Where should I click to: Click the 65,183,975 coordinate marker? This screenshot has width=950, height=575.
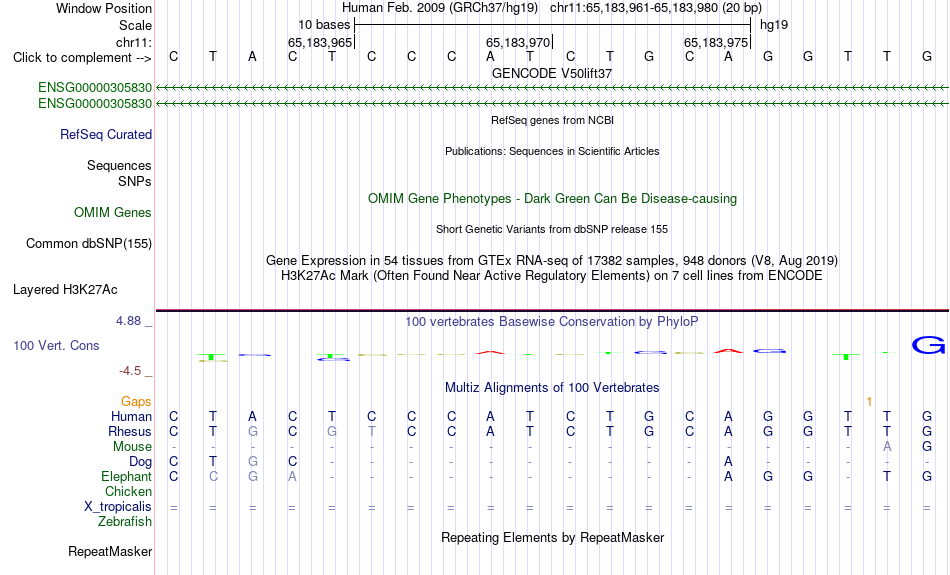pyautogui.click(x=716, y=42)
